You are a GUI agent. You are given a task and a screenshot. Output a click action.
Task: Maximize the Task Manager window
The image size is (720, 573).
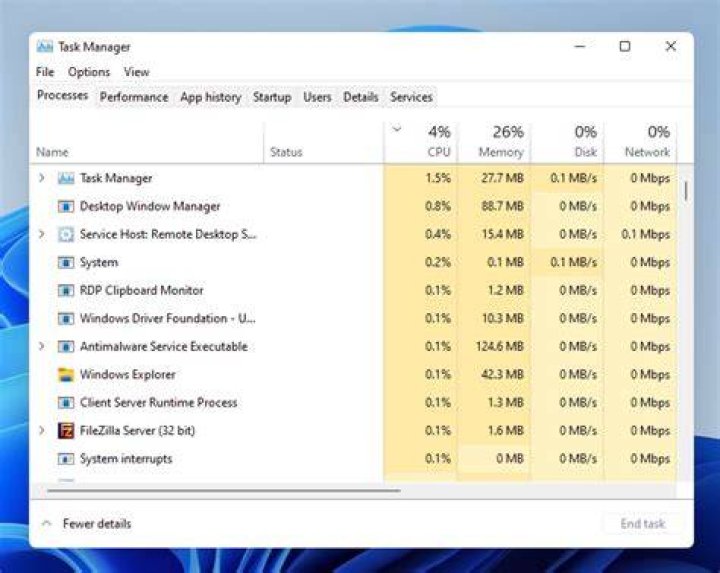coord(624,46)
